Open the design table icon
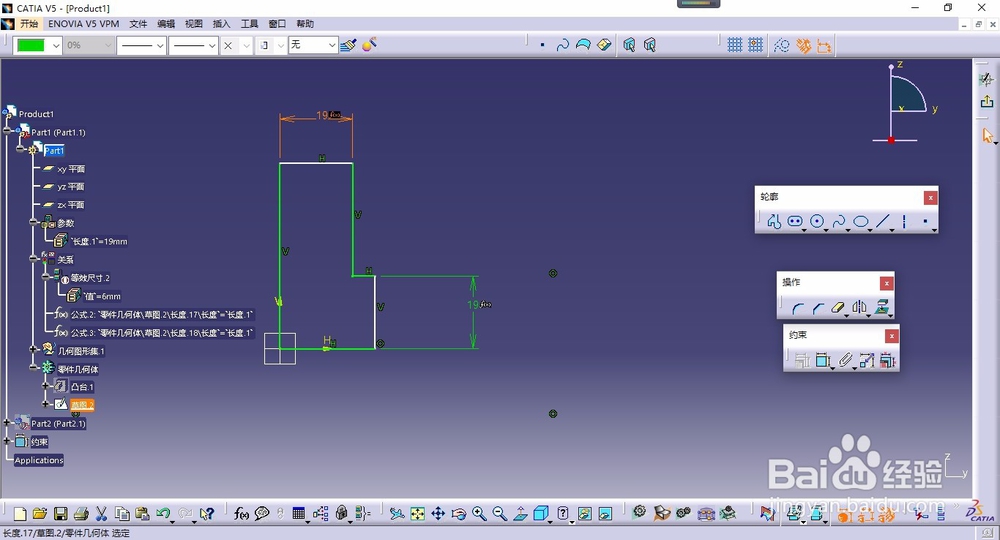 click(298, 513)
